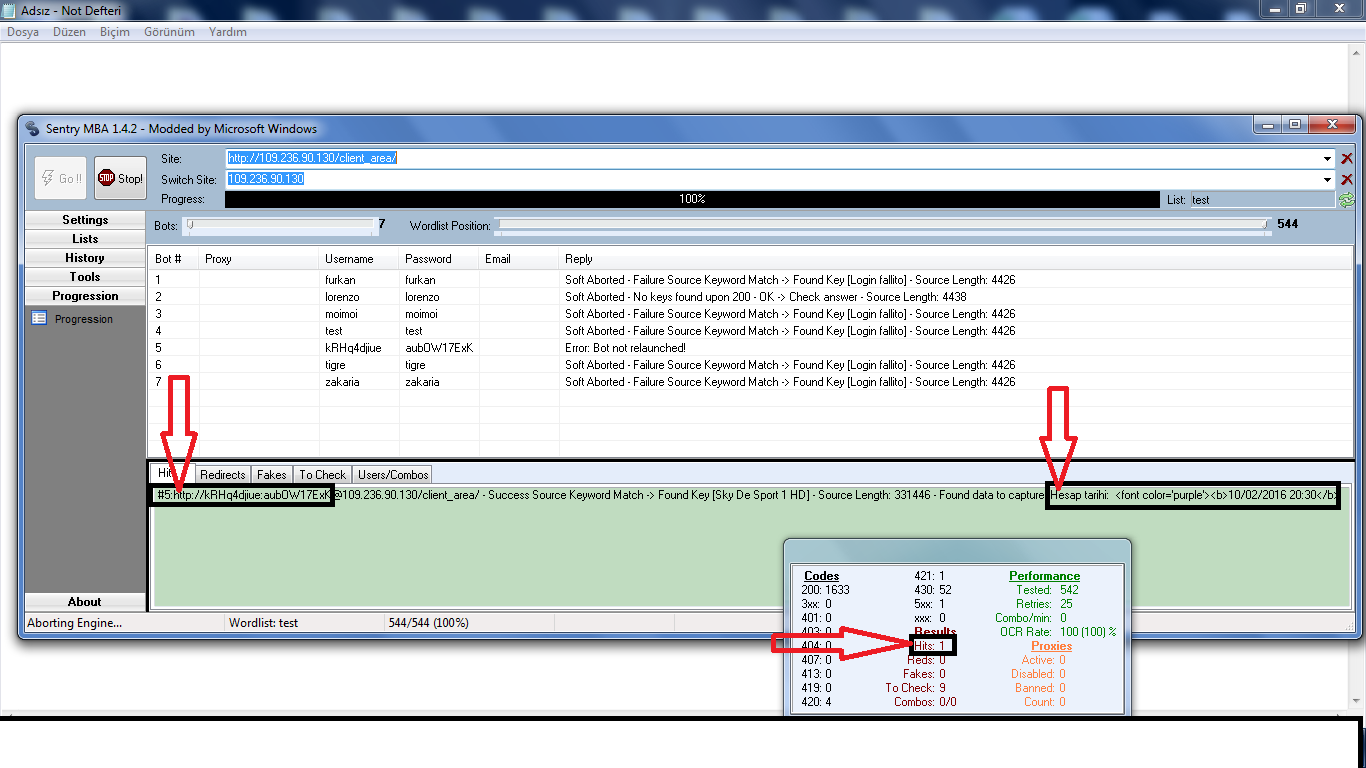The height and width of the screenshot is (768, 1366).
Task: Select the To Check tab
Action: click(322, 475)
